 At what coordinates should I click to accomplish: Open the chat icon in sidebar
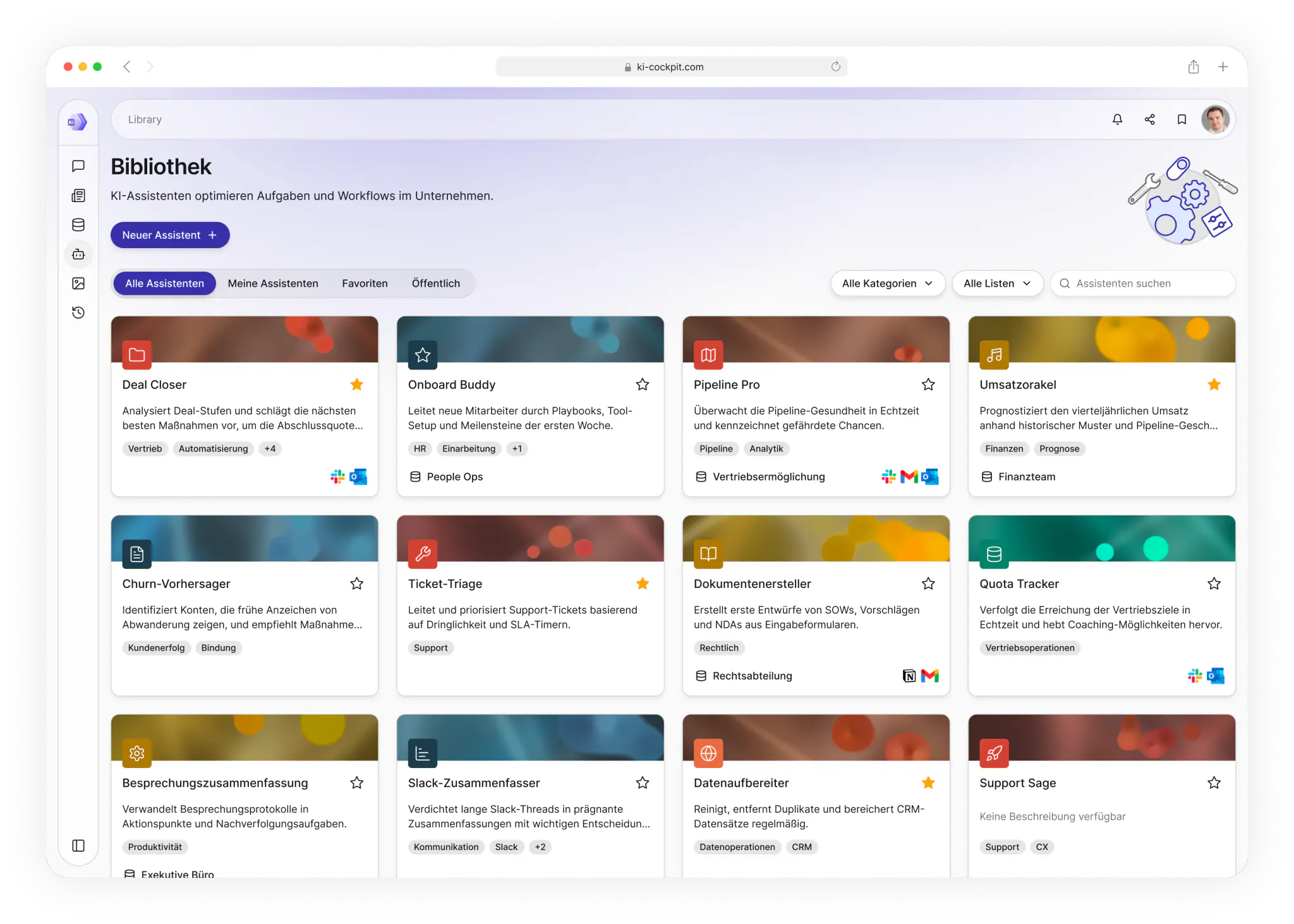[x=78, y=166]
